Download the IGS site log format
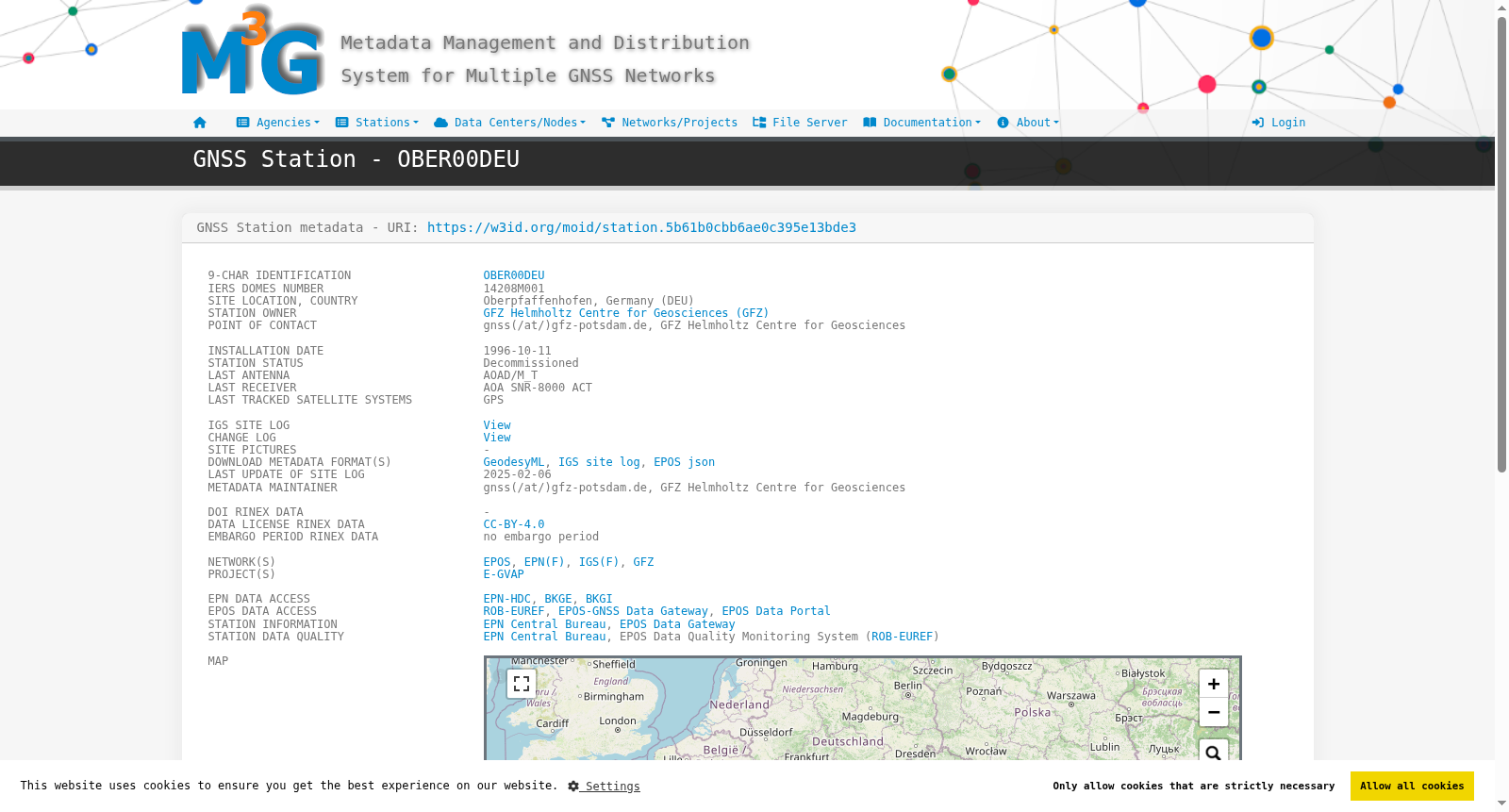This screenshot has height=812, width=1509. point(599,462)
